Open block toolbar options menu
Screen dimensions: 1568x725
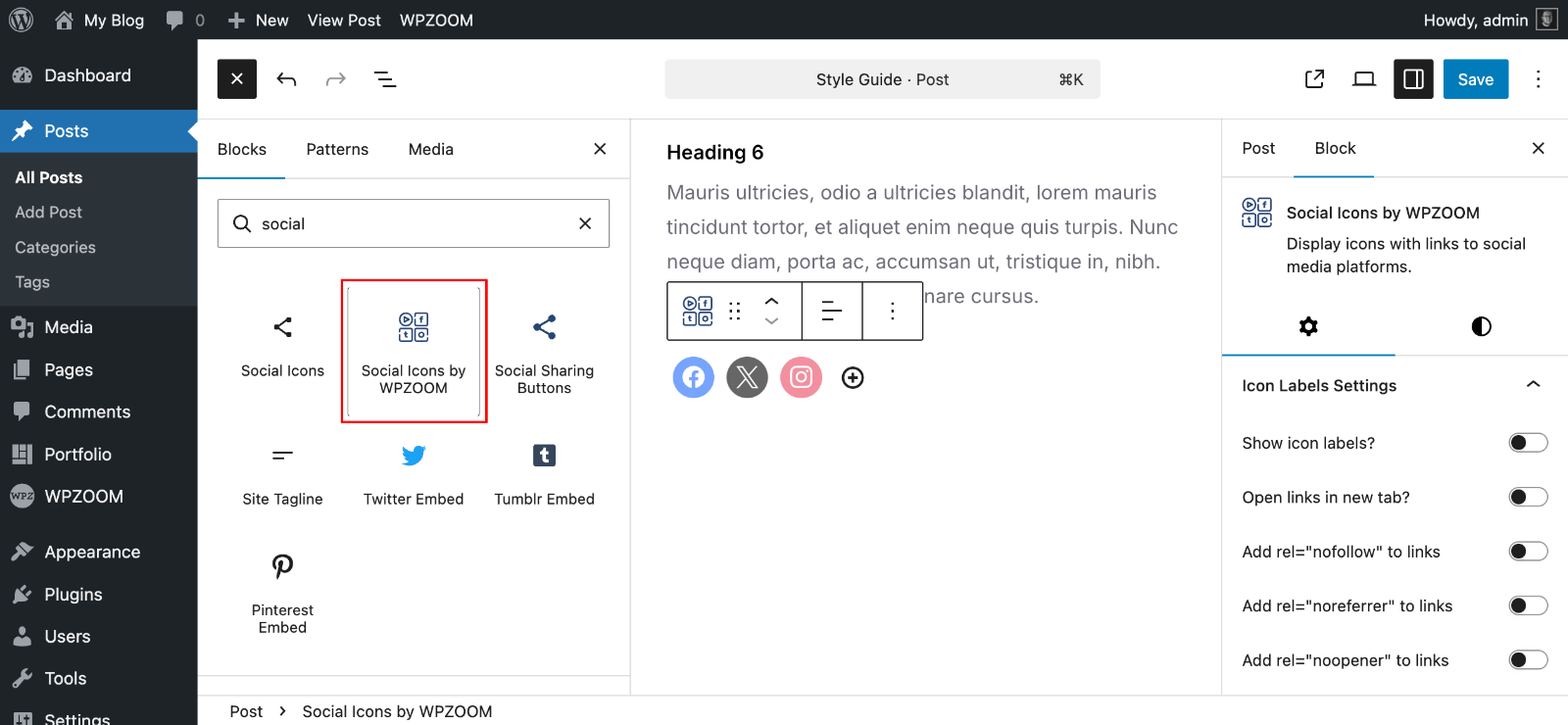pyautogui.click(x=892, y=311)
